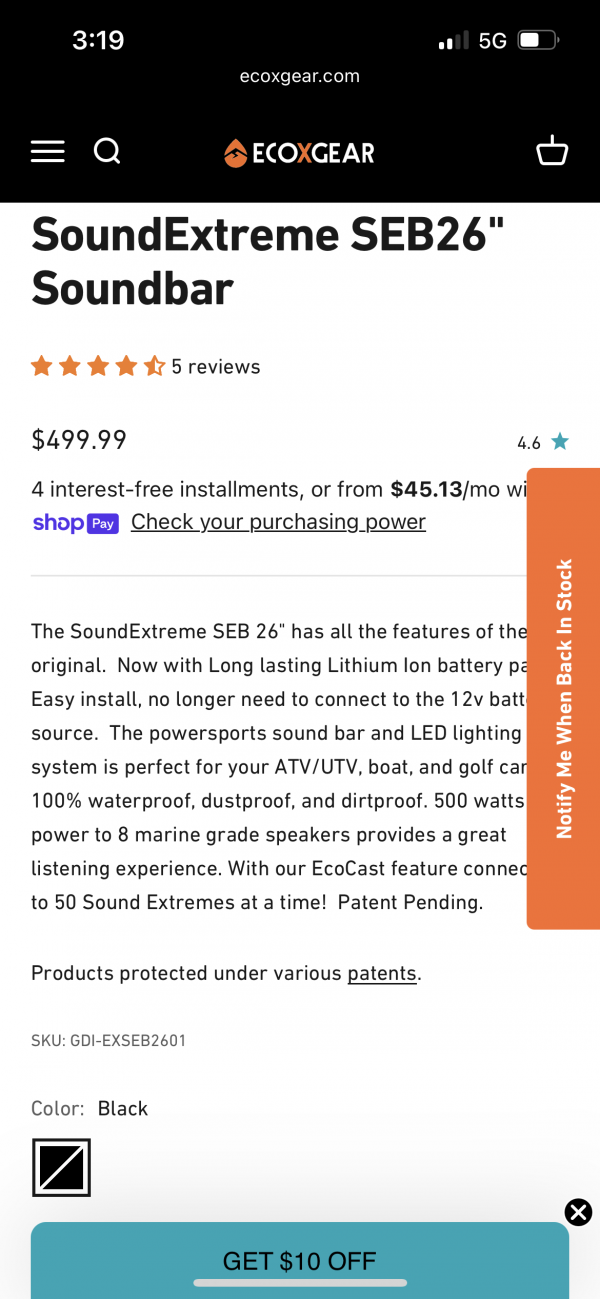Tap the Shop Pay logo
Viewport: 600px width, 1299px height.
coord(75,523)
